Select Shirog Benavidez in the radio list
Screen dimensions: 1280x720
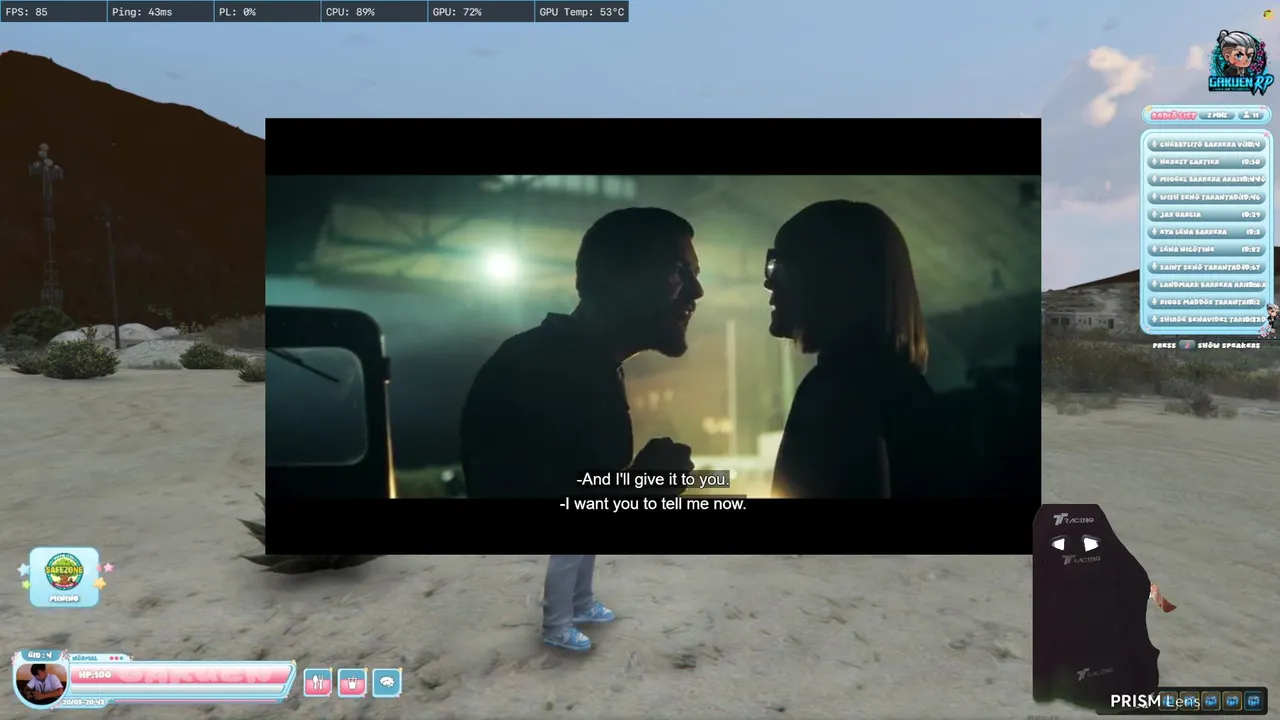[x=1207, y=319]
